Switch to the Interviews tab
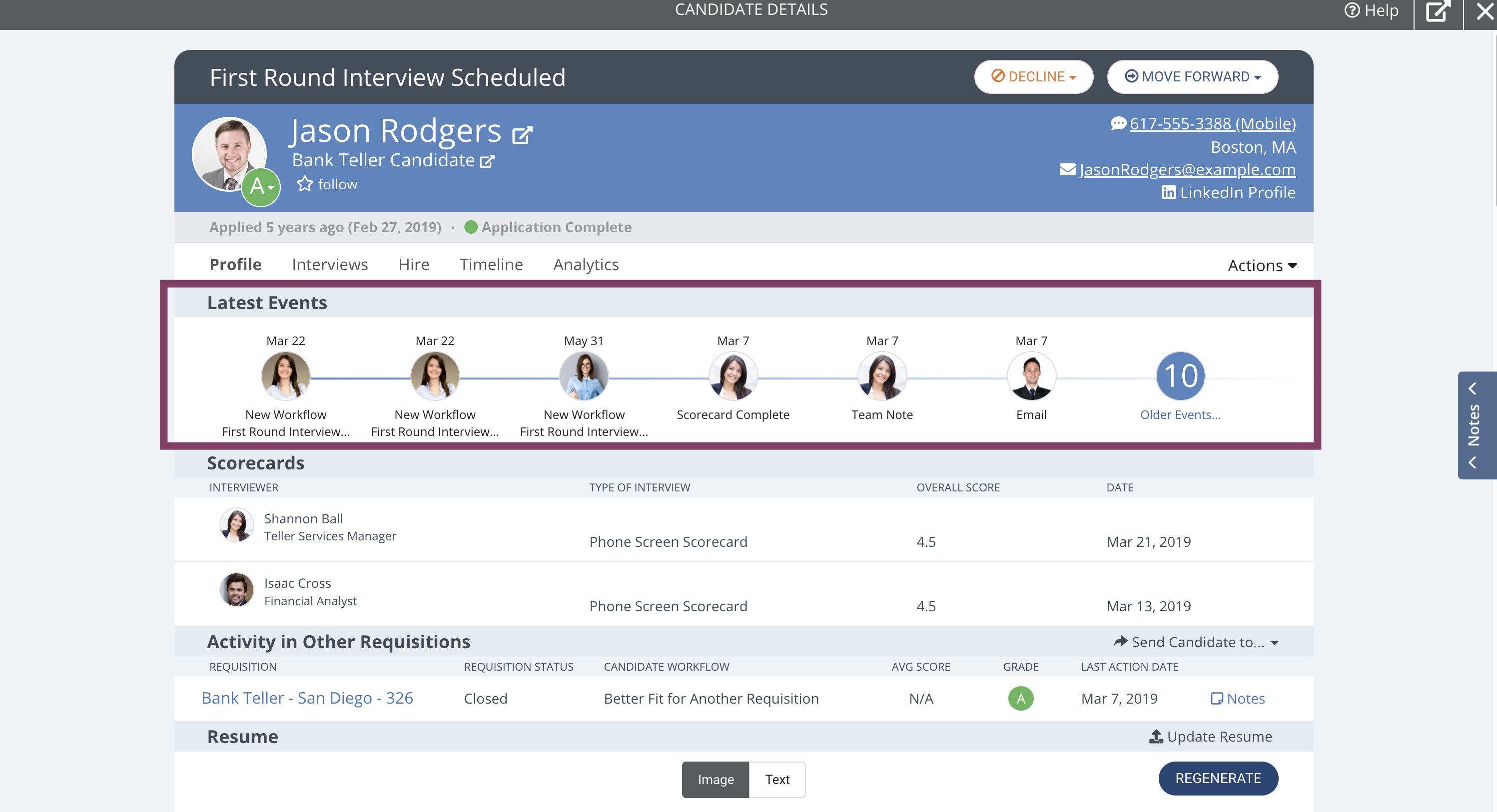 [x=329, y=264]
